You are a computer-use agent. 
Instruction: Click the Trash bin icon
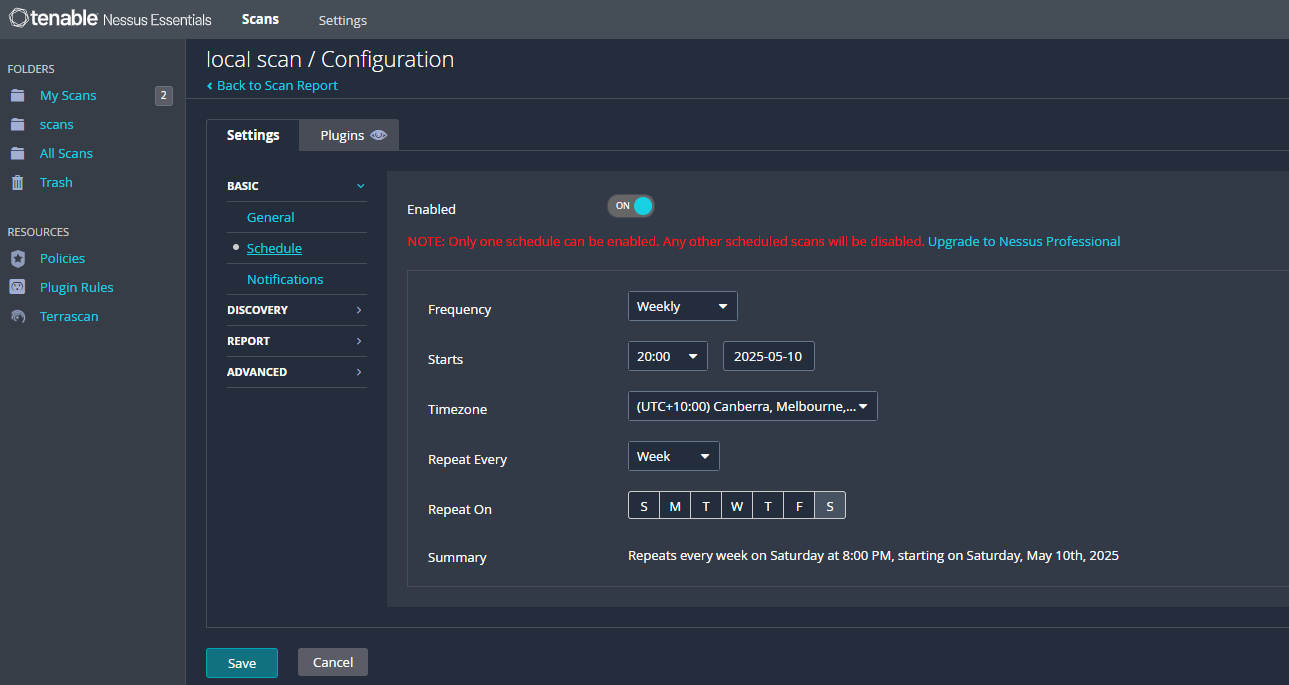pyautogui.click(x=17, y=183)
